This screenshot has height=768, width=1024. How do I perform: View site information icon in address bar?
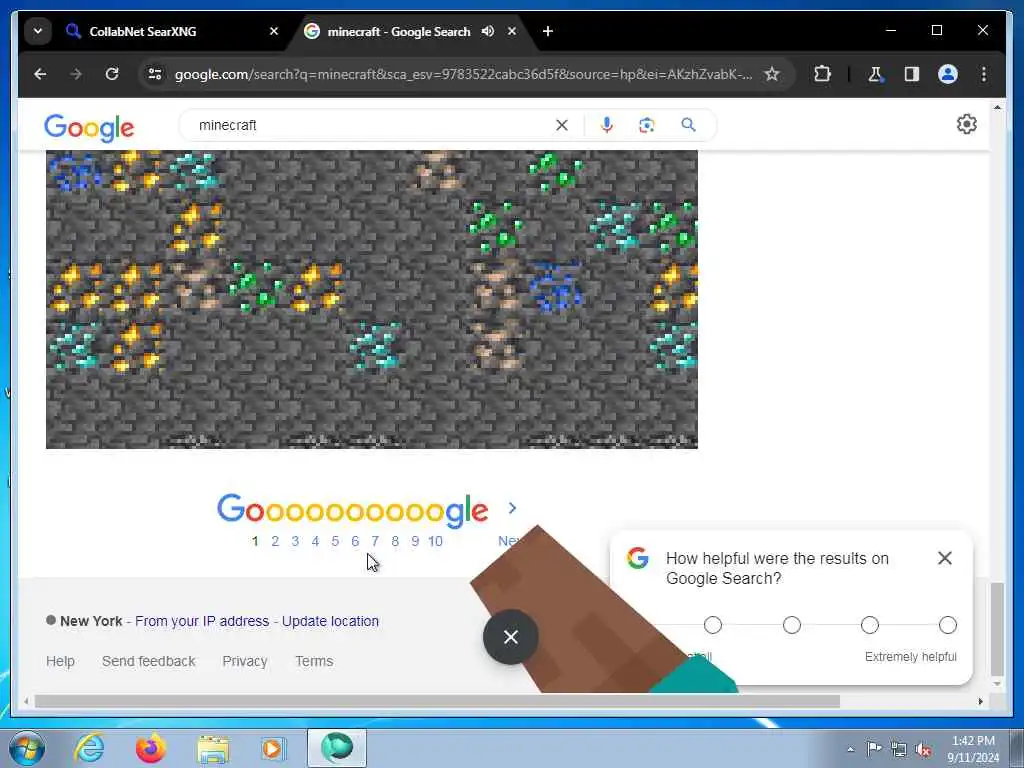click(155, 74)
